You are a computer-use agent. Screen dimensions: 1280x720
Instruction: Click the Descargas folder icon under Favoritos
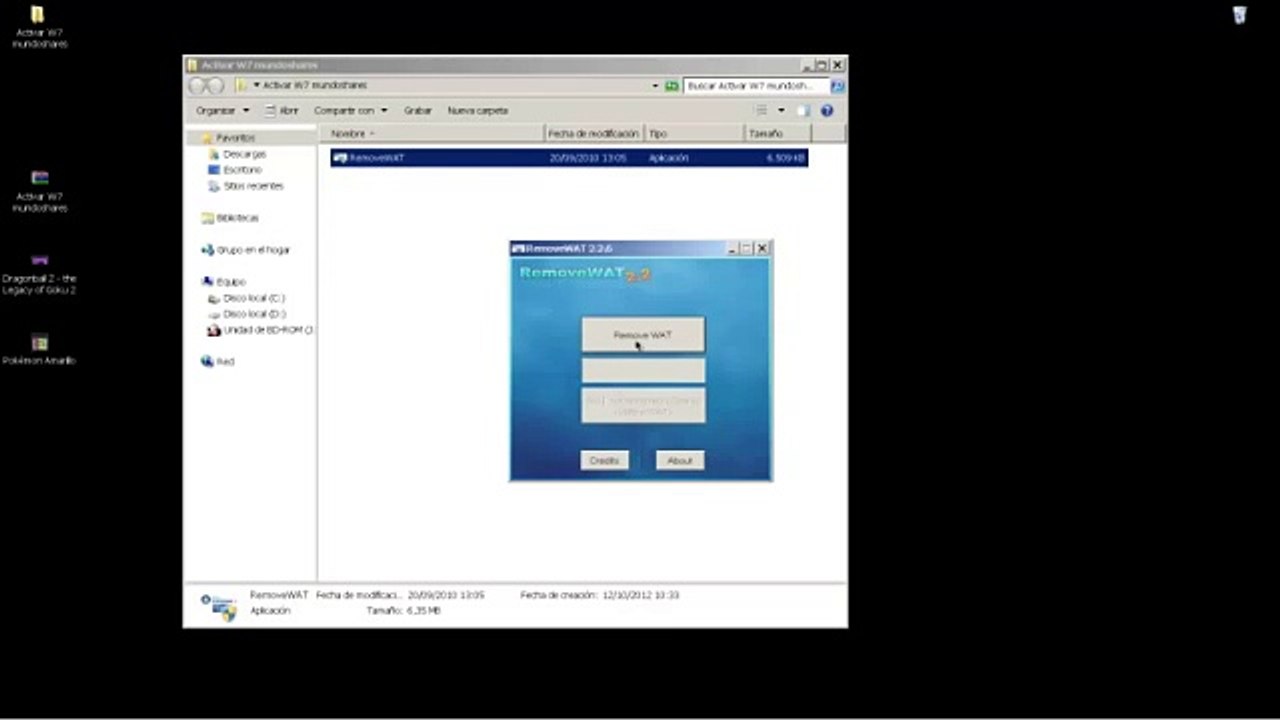click(x=214, y=155)
